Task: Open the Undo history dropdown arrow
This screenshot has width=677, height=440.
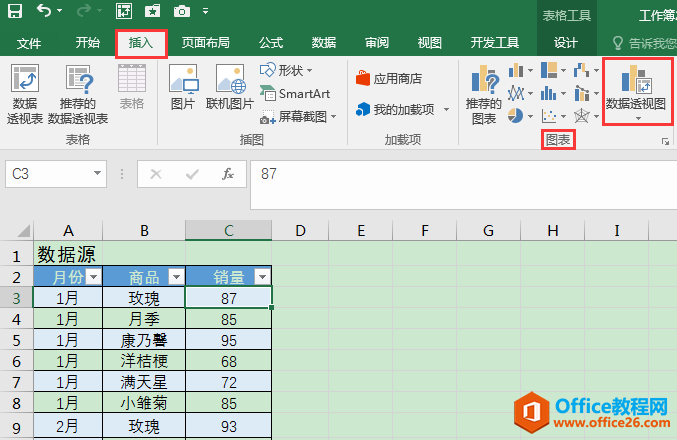Action: (60, 11)
